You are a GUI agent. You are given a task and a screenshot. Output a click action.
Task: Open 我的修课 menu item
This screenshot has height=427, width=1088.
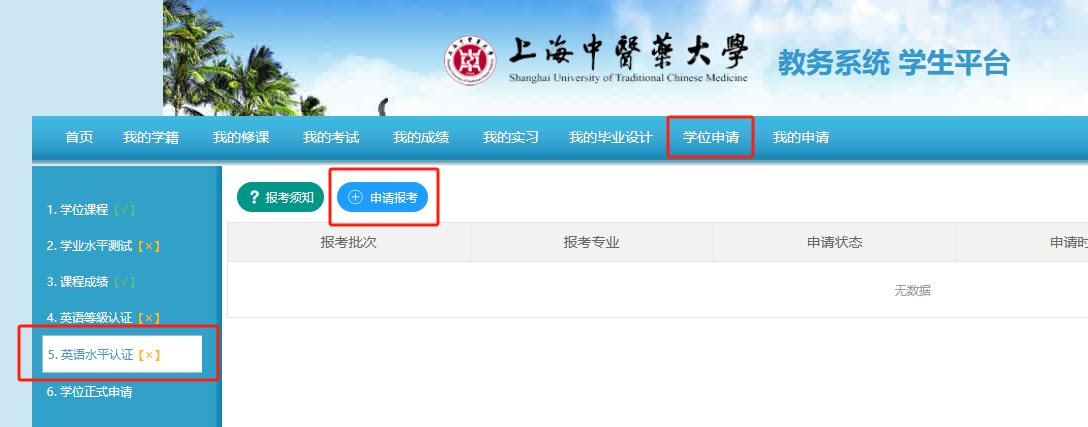point(241,138)
